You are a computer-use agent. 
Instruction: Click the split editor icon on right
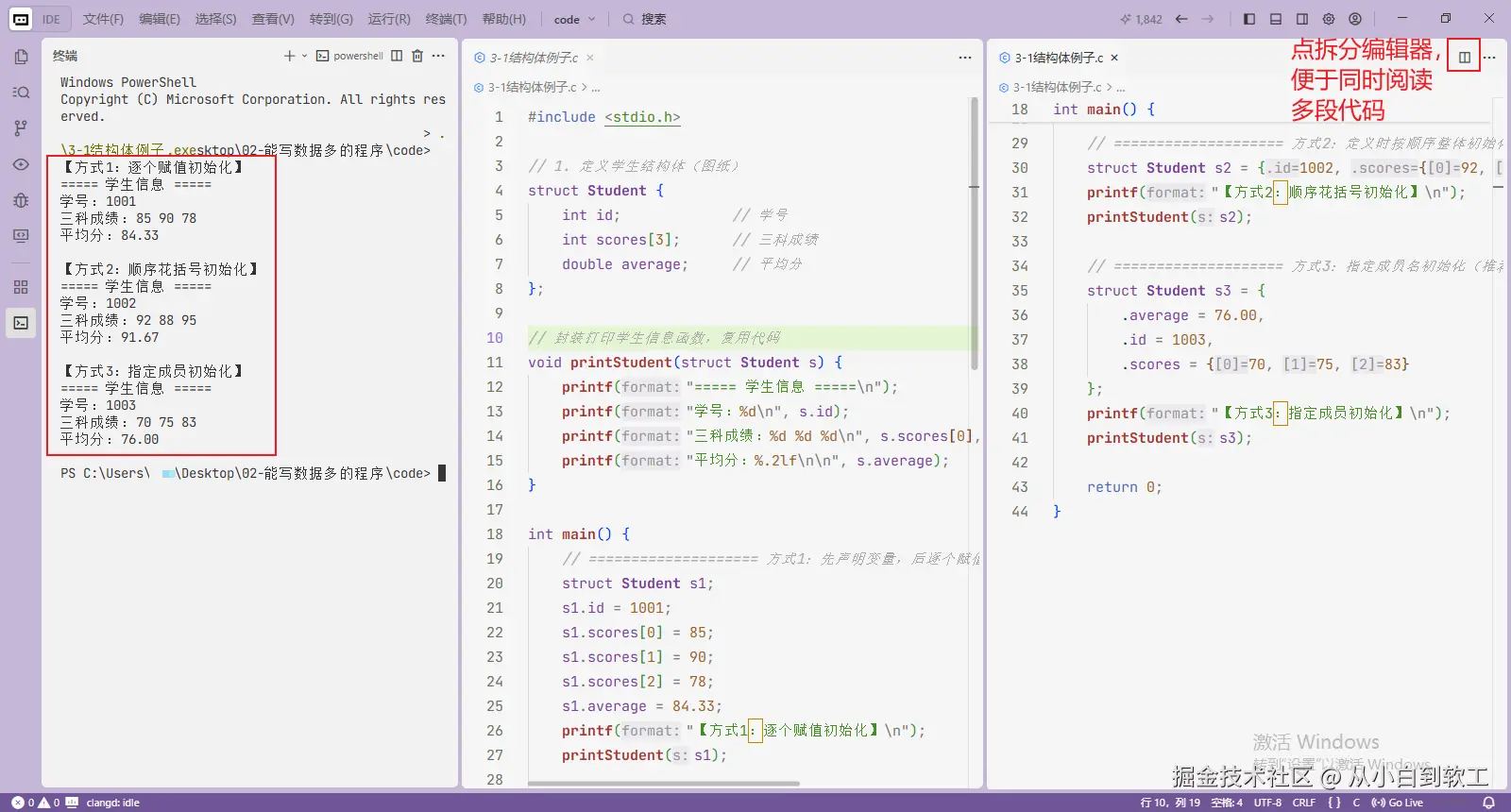coord(1465,58)
